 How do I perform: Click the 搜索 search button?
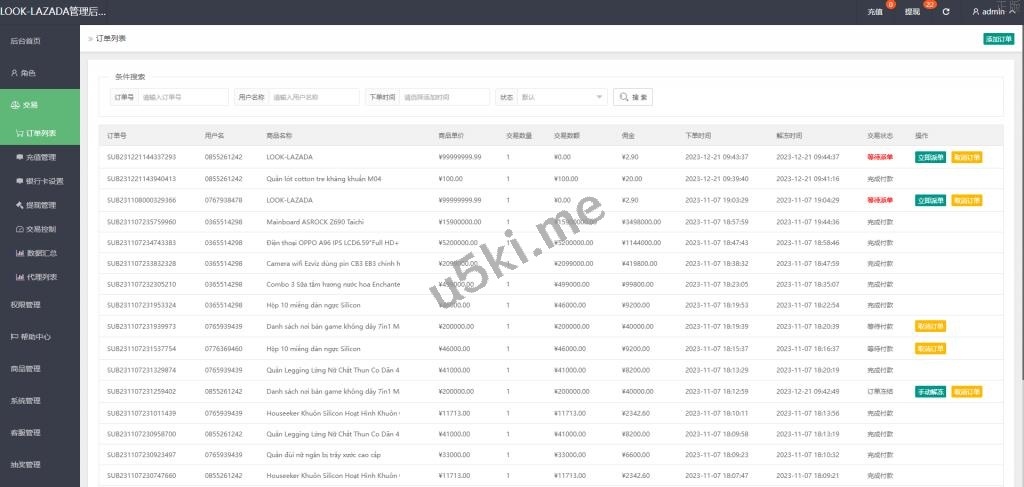point(633,97)
